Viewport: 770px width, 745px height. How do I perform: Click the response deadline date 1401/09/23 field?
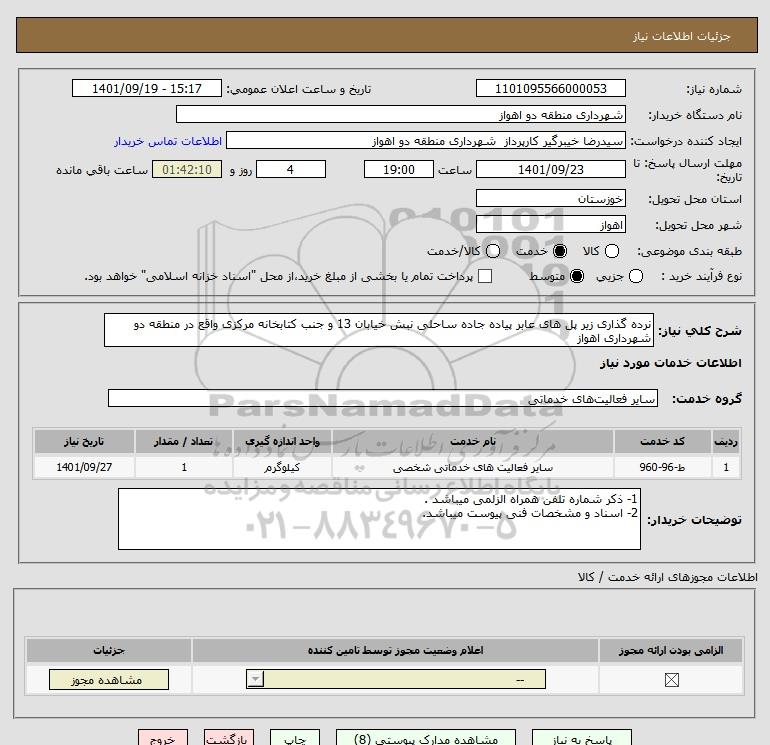click(550, 169)
